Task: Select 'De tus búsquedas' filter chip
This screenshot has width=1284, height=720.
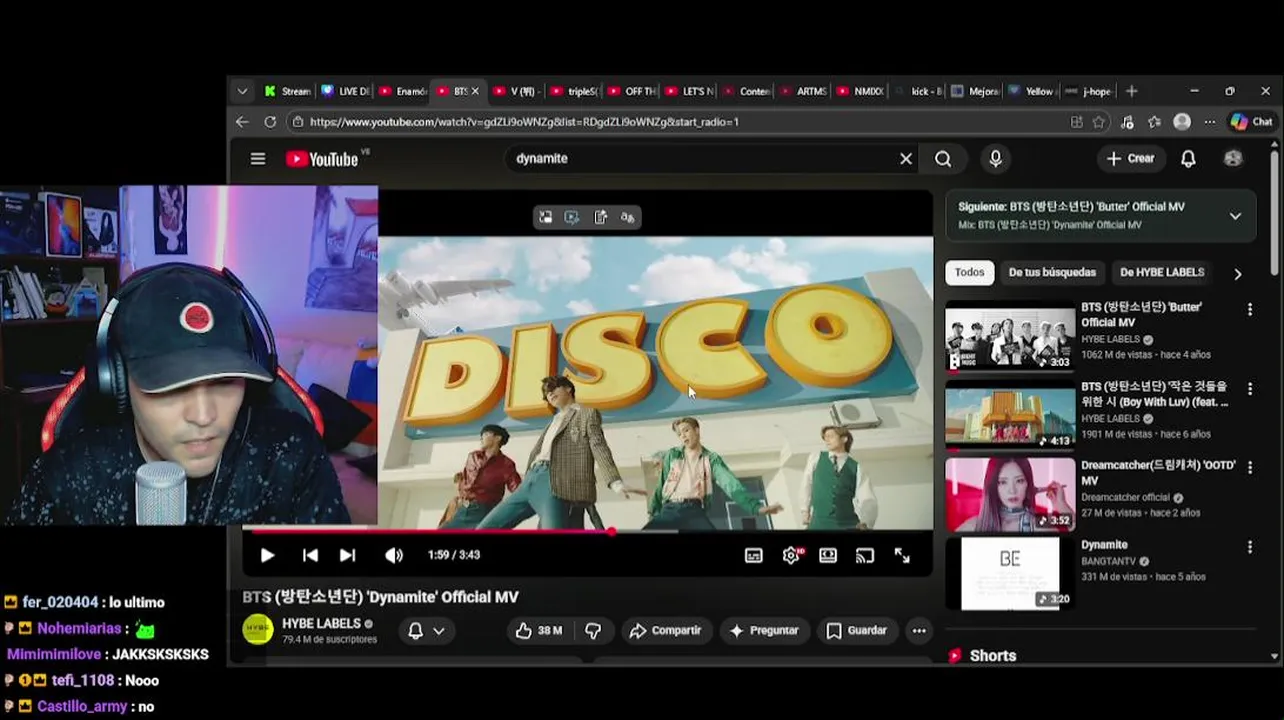Action: [1052, 272]
